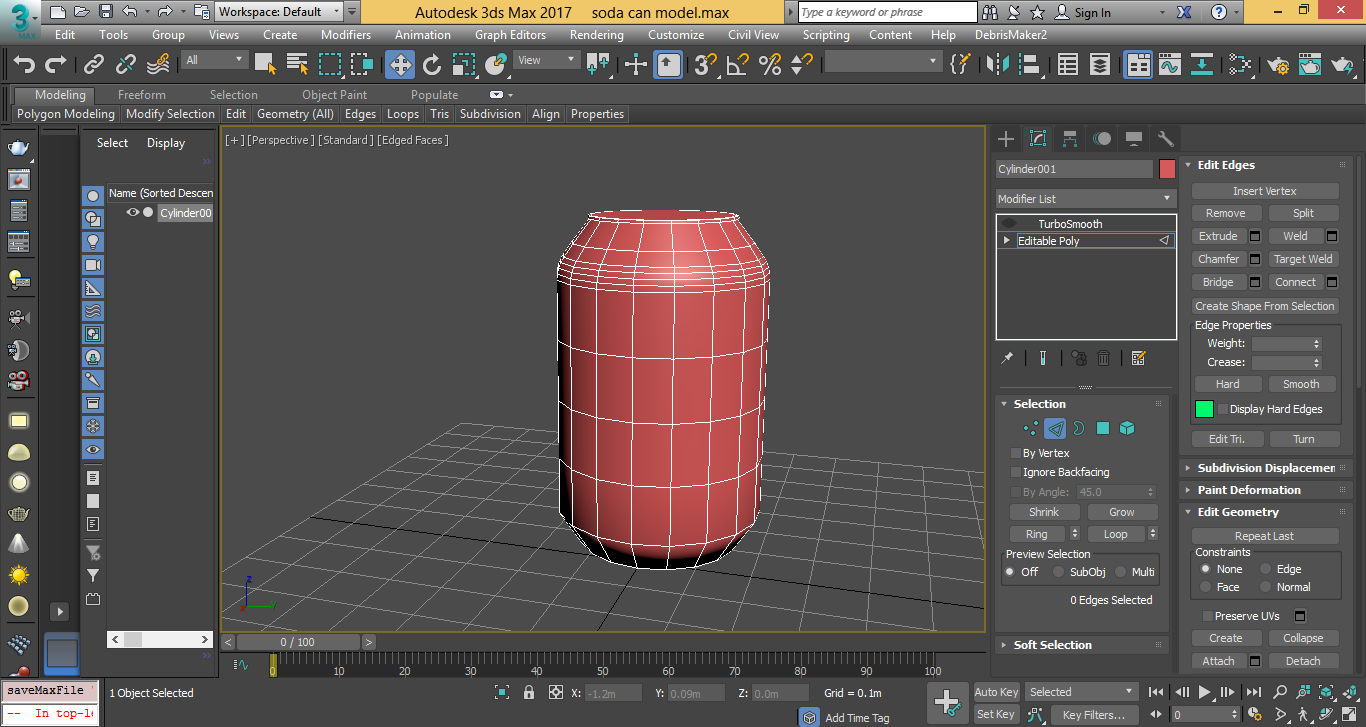Click the Pin Stack icon
The width and height of the screenshot is (1366, 727).
pyautogui.click(x=1008, y=358)
